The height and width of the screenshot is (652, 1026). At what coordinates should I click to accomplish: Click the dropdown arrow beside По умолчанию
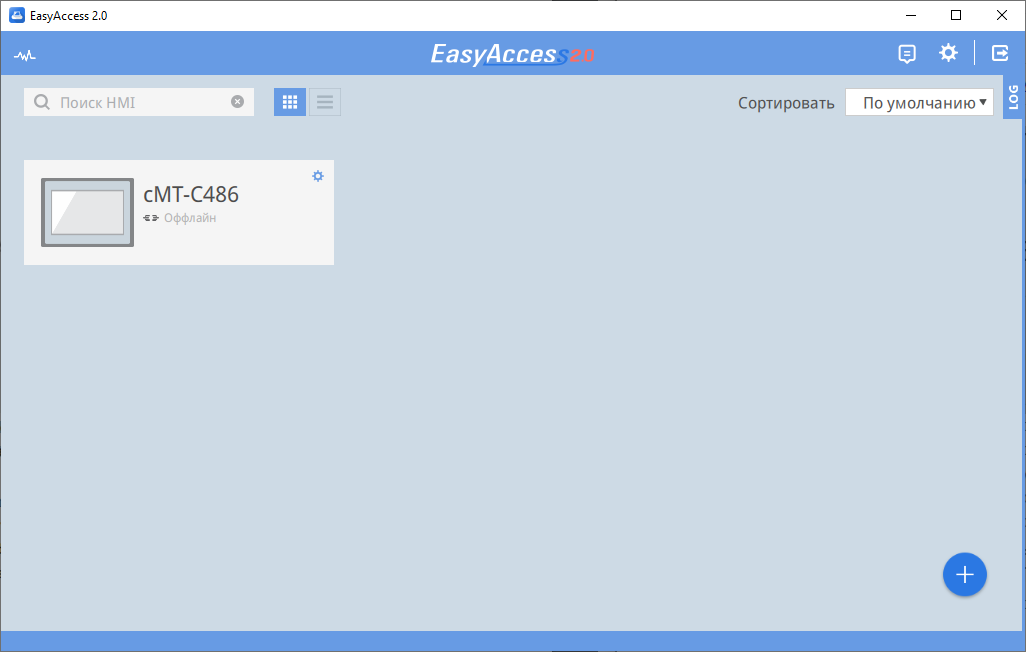tap(983, 102)
